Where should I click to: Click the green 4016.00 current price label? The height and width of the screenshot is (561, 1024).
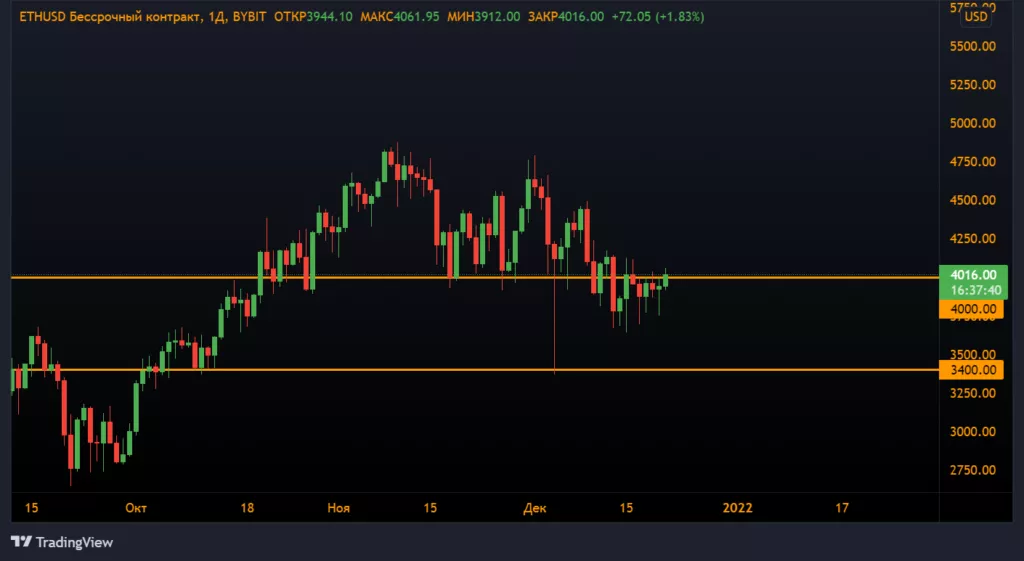pos(973,275)
